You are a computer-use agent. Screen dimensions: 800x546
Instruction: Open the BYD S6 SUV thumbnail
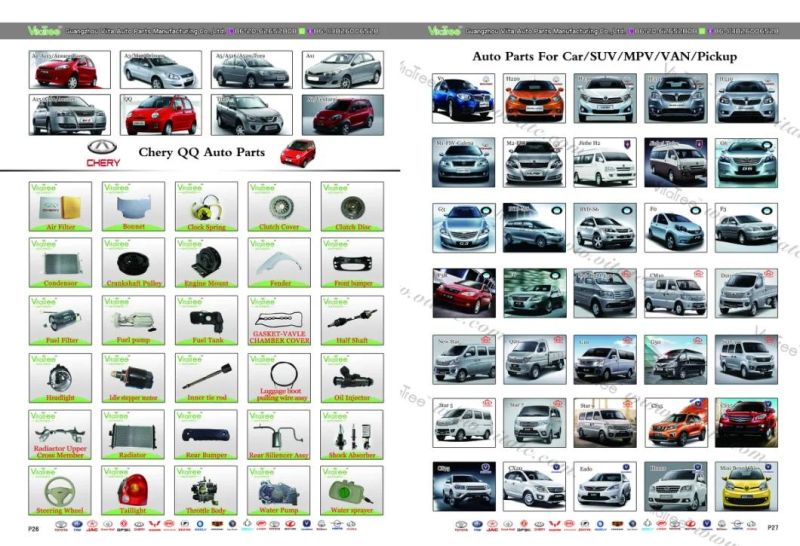coord(605,228)
